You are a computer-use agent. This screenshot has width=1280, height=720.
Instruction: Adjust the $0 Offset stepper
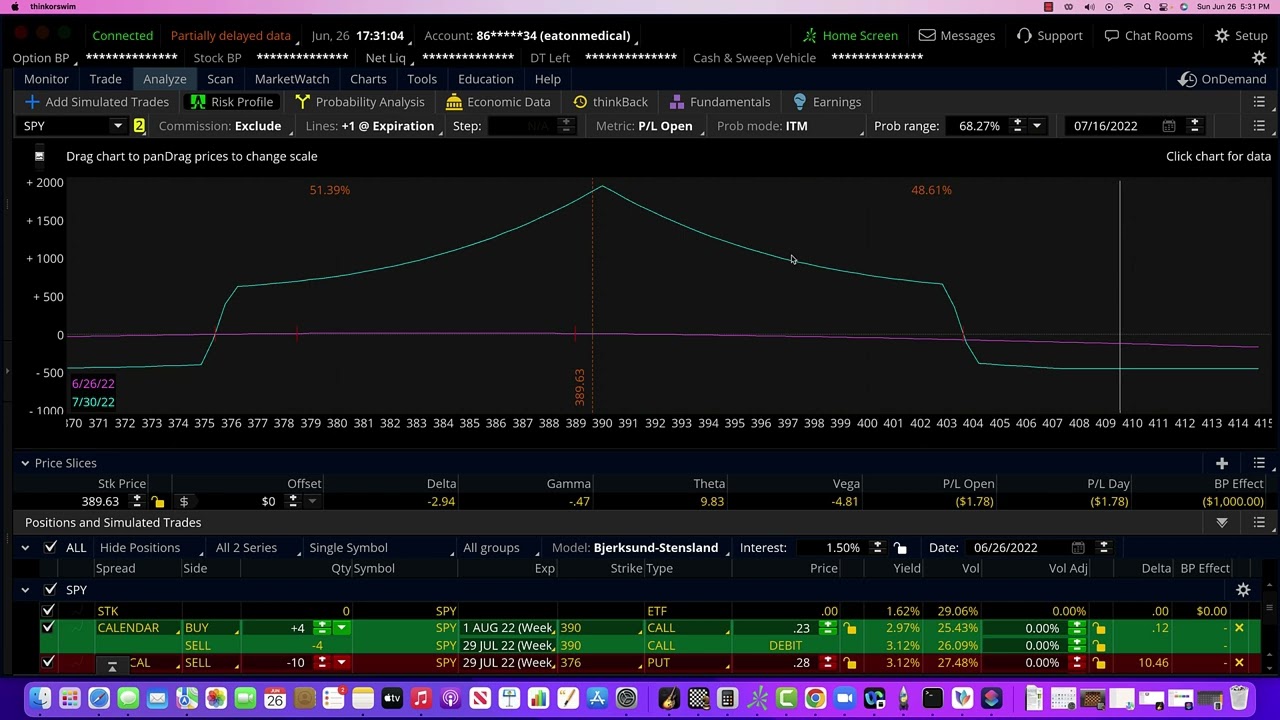[x=293, y=502]
